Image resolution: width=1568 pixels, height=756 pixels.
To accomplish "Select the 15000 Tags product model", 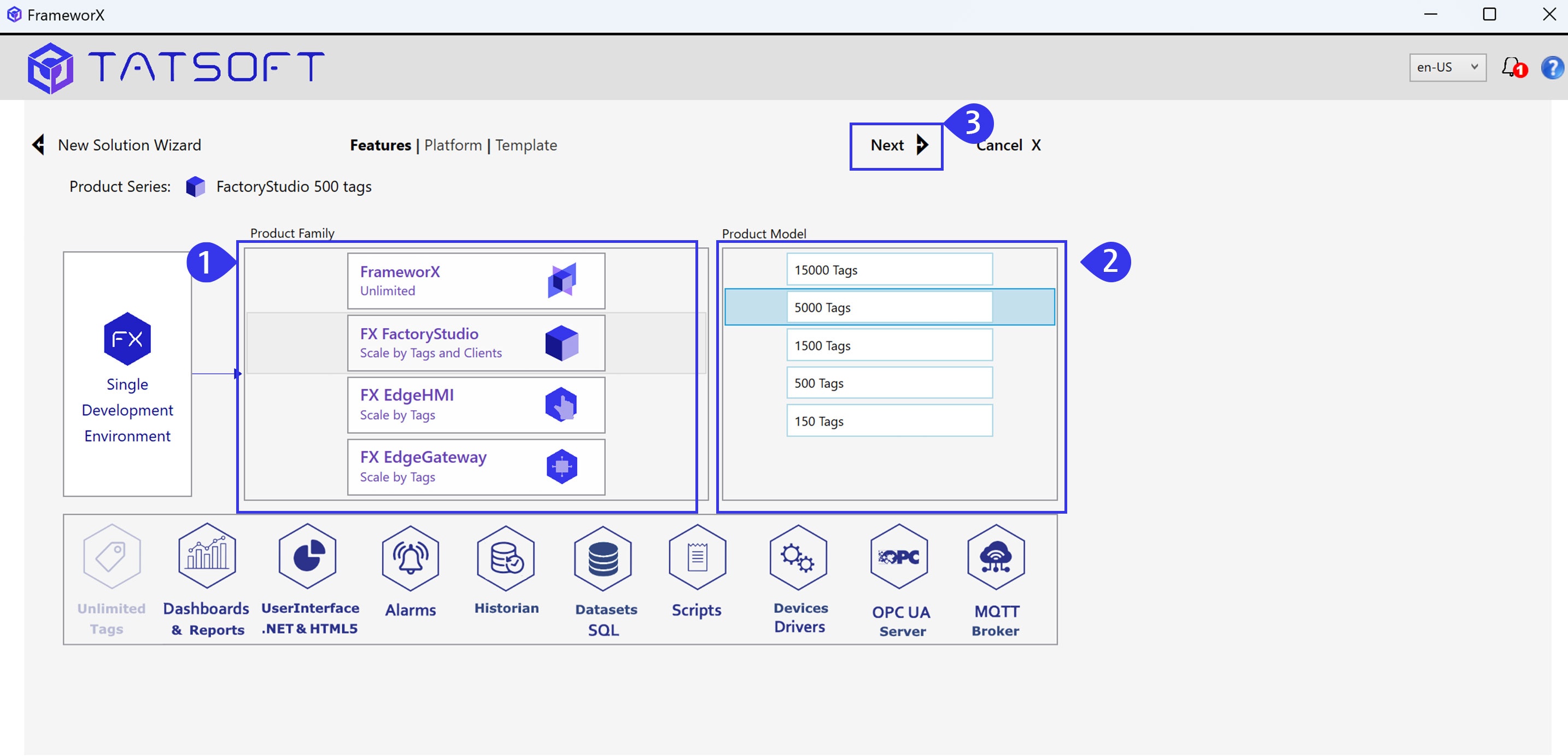I will 890,269.
